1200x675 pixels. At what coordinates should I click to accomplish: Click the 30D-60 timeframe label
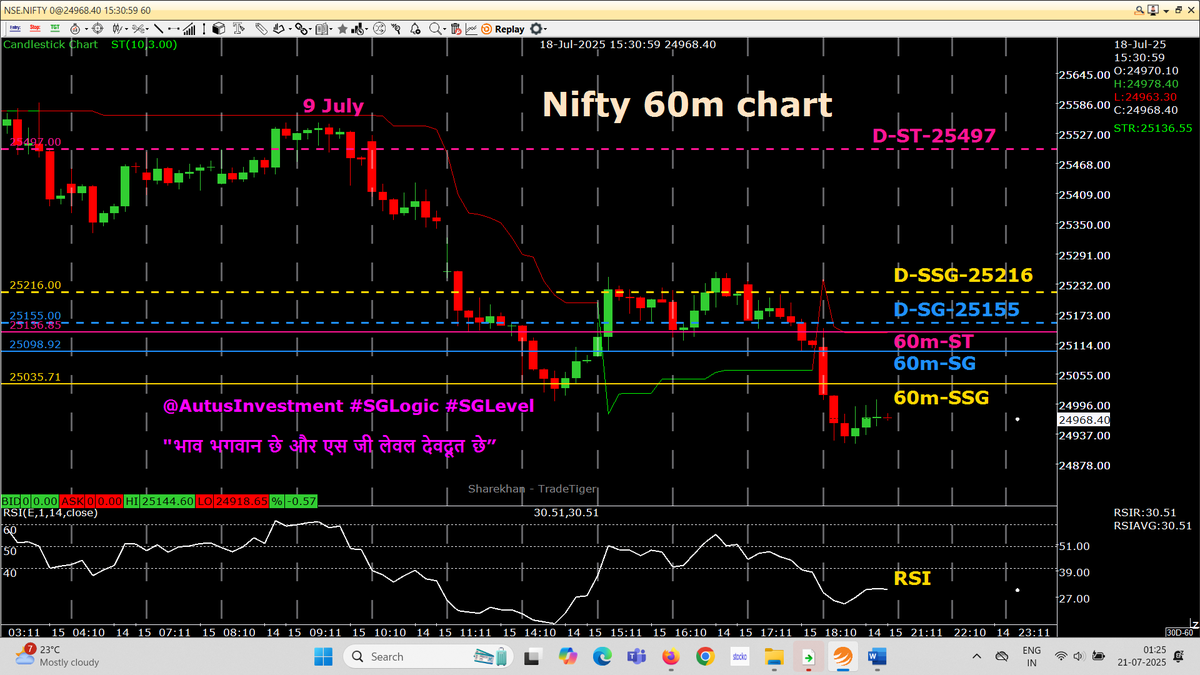pos(1180,632)
